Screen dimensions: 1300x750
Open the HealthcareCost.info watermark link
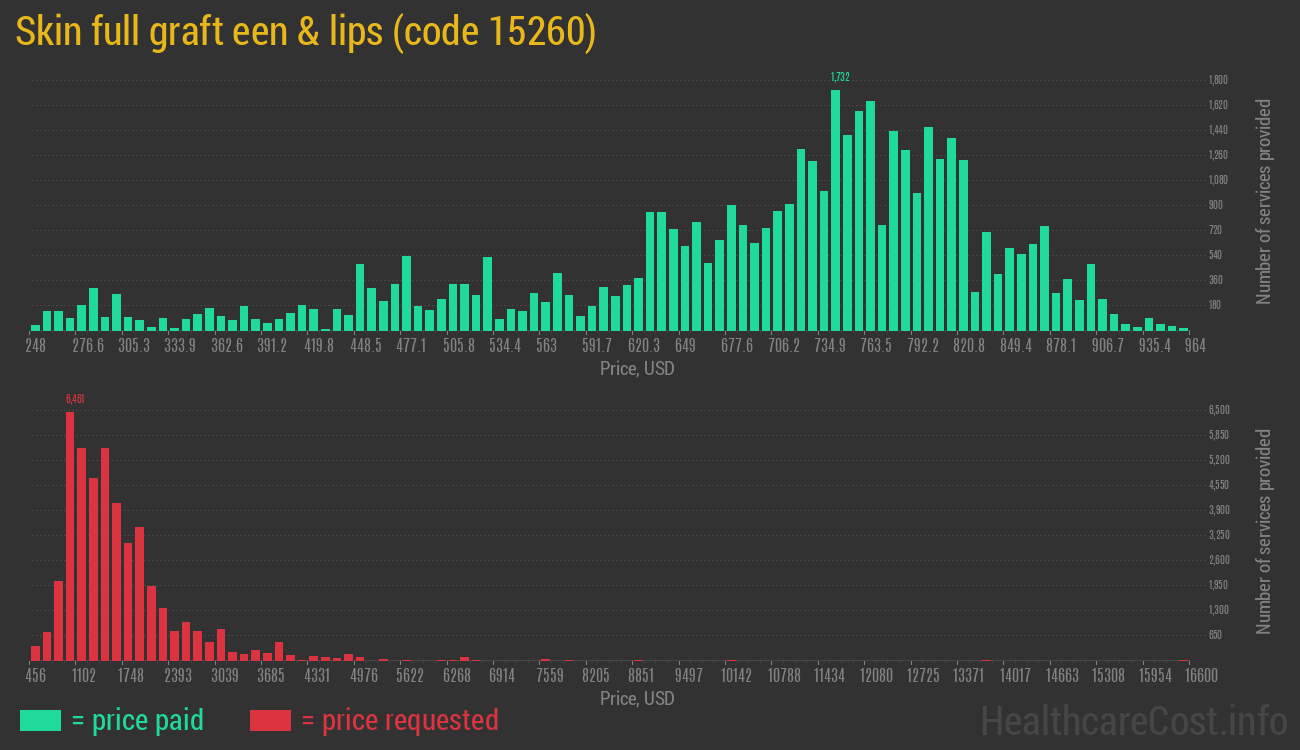[1133, 720]
